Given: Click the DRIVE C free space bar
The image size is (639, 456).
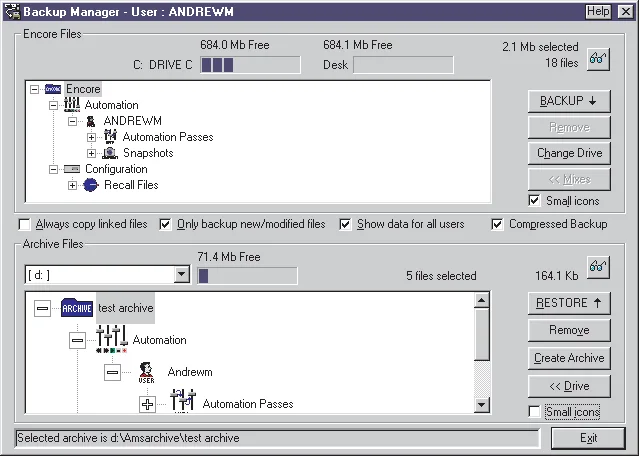Looking at the screenshot, I should (250, 65).
